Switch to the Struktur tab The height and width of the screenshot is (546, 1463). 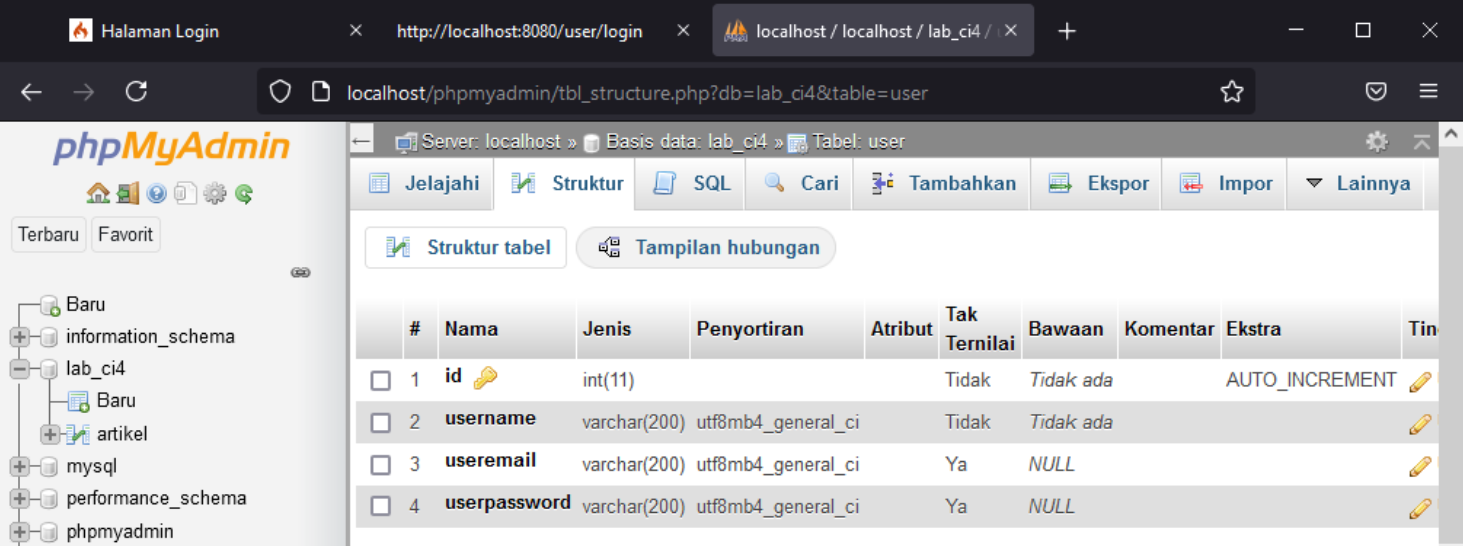click(565, 184)
